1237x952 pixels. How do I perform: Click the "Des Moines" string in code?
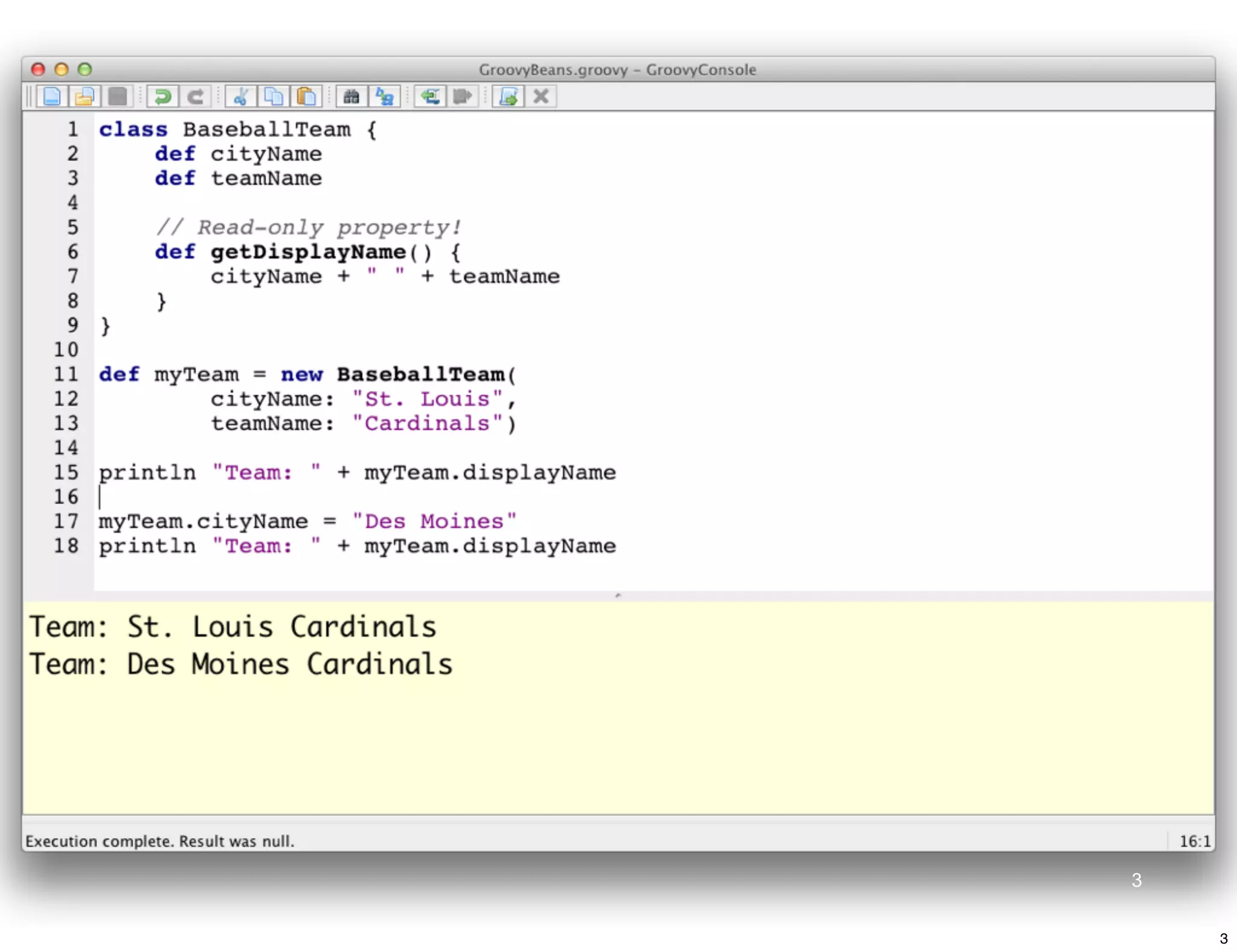click(434, 521)
